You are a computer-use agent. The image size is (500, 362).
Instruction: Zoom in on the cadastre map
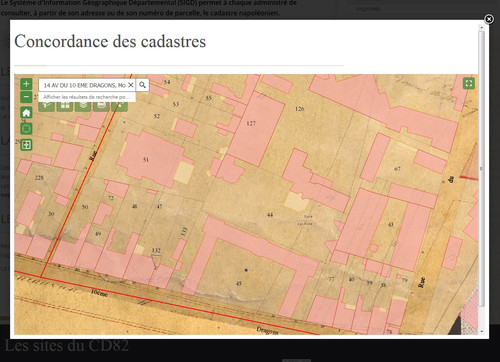tap(26, 84)
